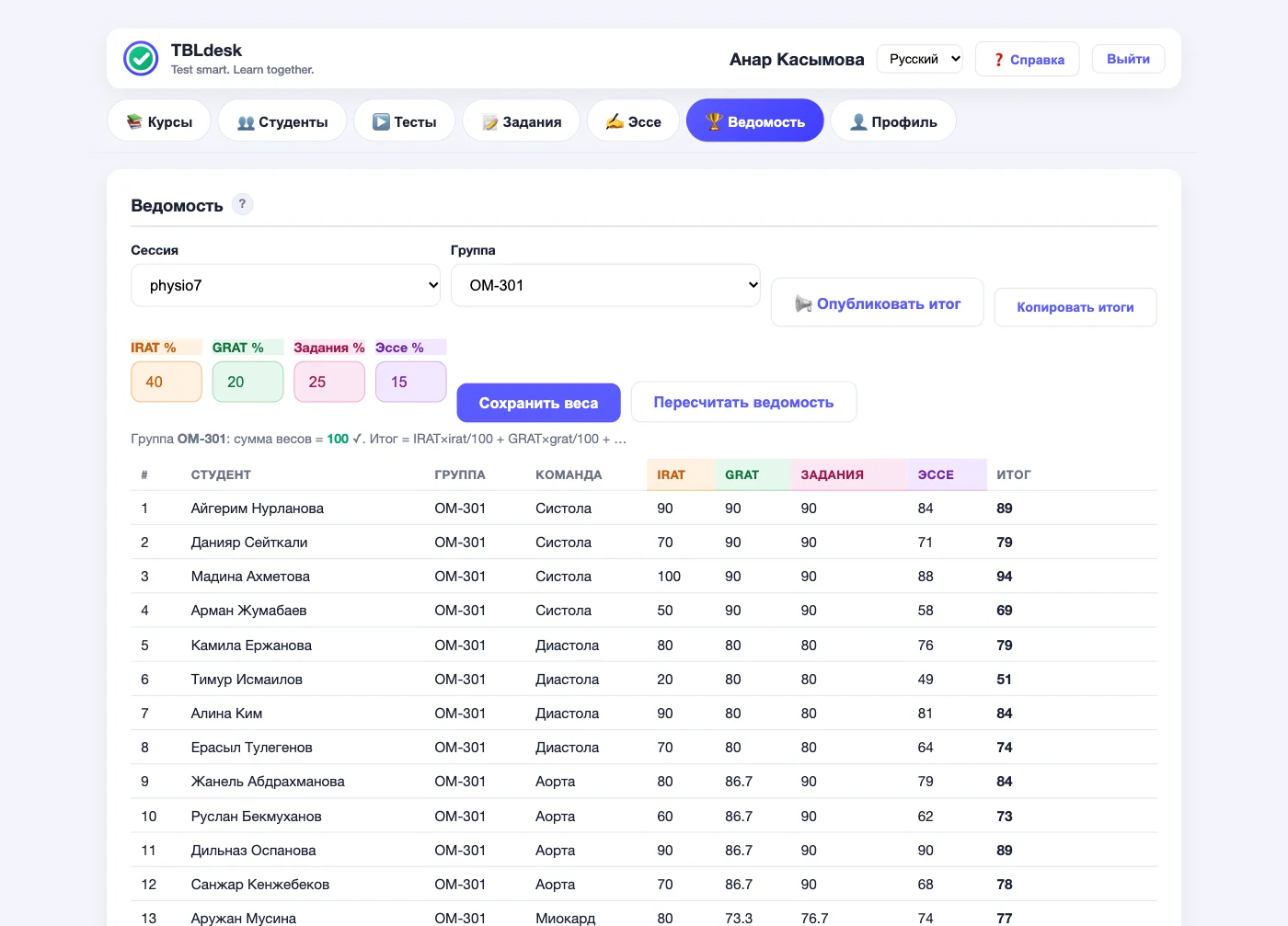The image size is (1288, 926).
Task: Select student name Айгерим Нурланова
Action: pos(258,508)
